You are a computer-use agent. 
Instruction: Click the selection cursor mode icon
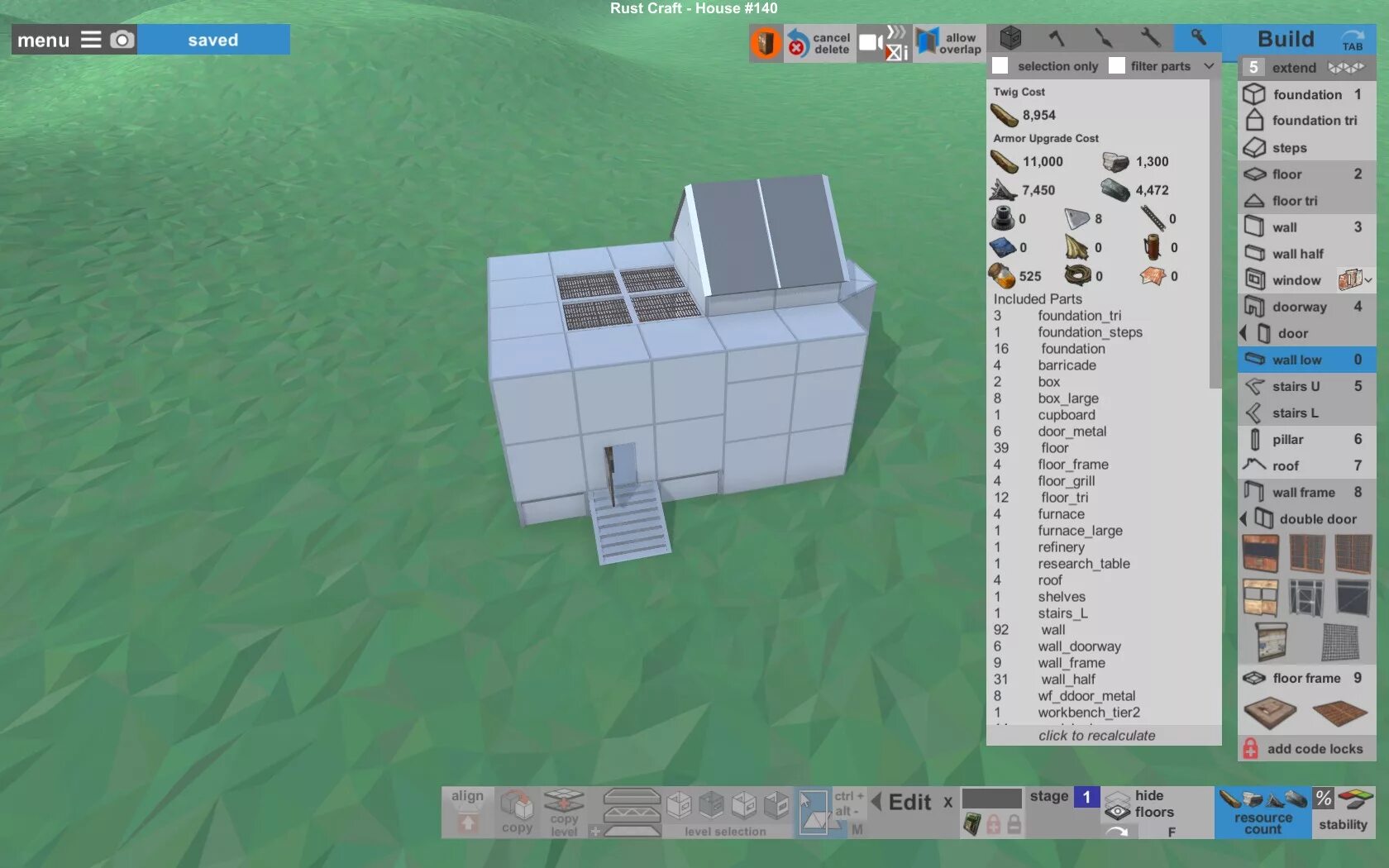pos(813,813)
